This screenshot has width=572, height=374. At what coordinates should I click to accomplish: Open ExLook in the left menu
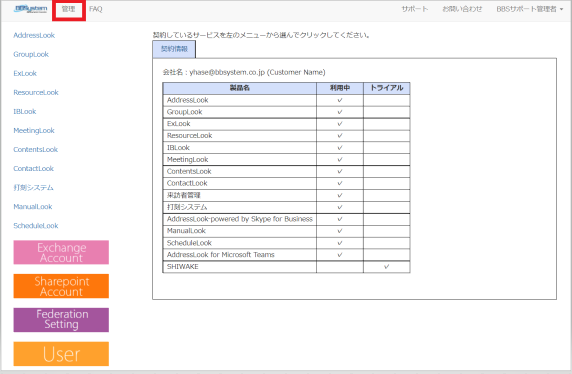pos(25,73)
